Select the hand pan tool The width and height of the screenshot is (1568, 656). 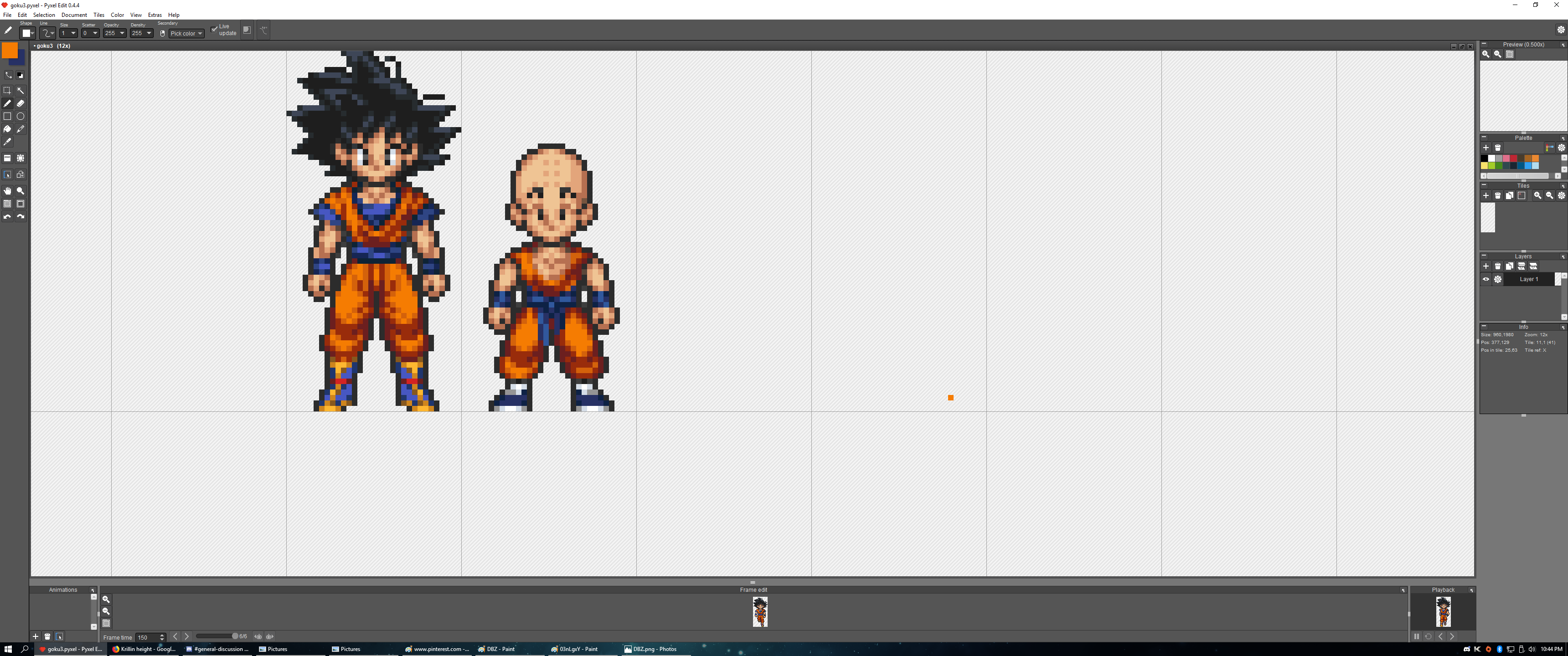pos(7,191)
